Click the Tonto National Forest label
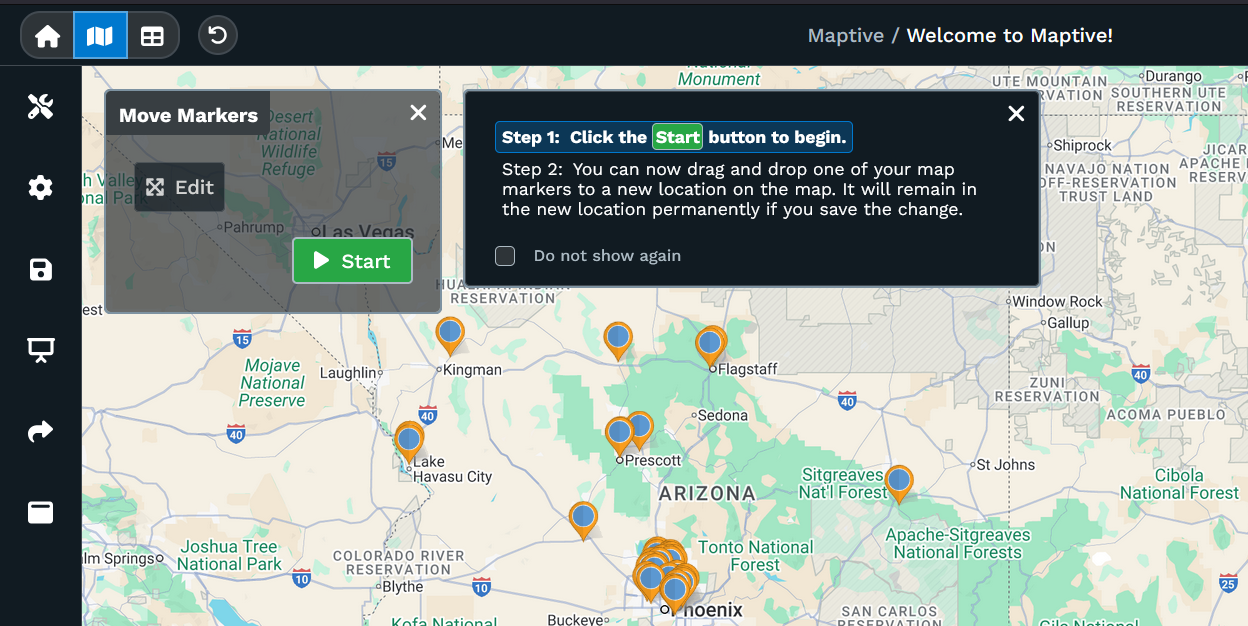 (755, 556)
